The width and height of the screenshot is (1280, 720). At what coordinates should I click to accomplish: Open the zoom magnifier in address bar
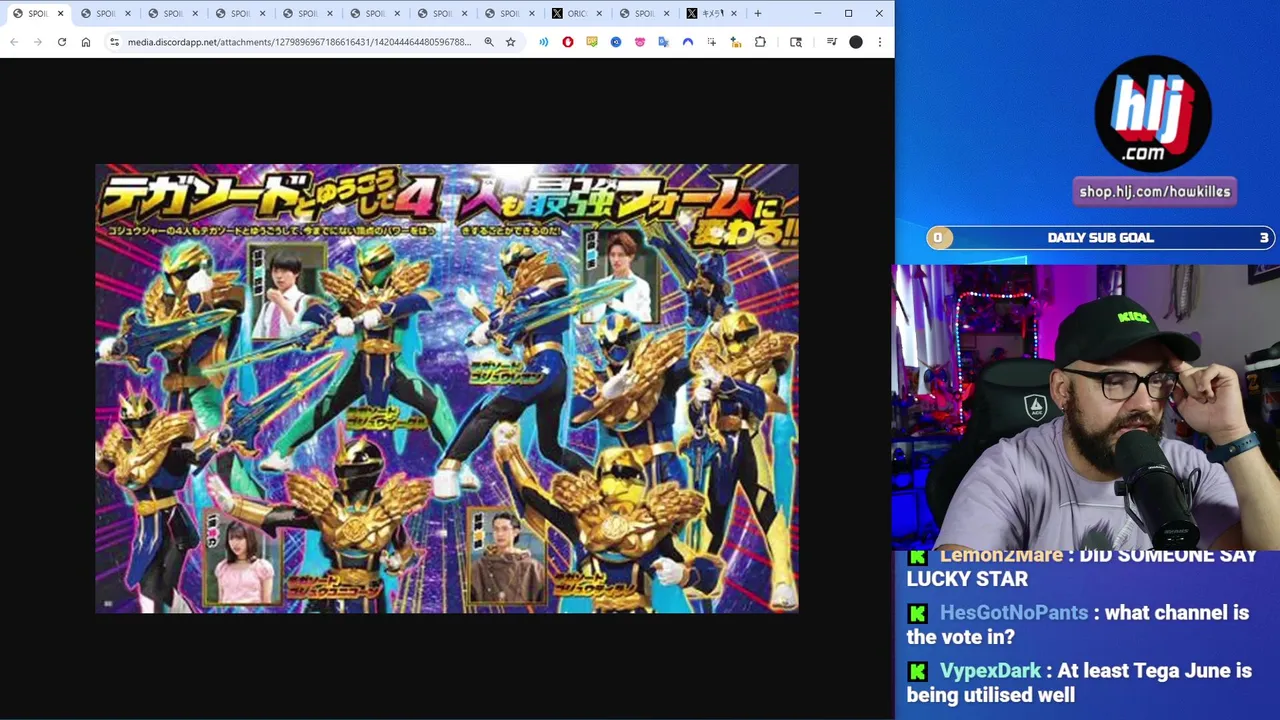click(x=489, y=42)
